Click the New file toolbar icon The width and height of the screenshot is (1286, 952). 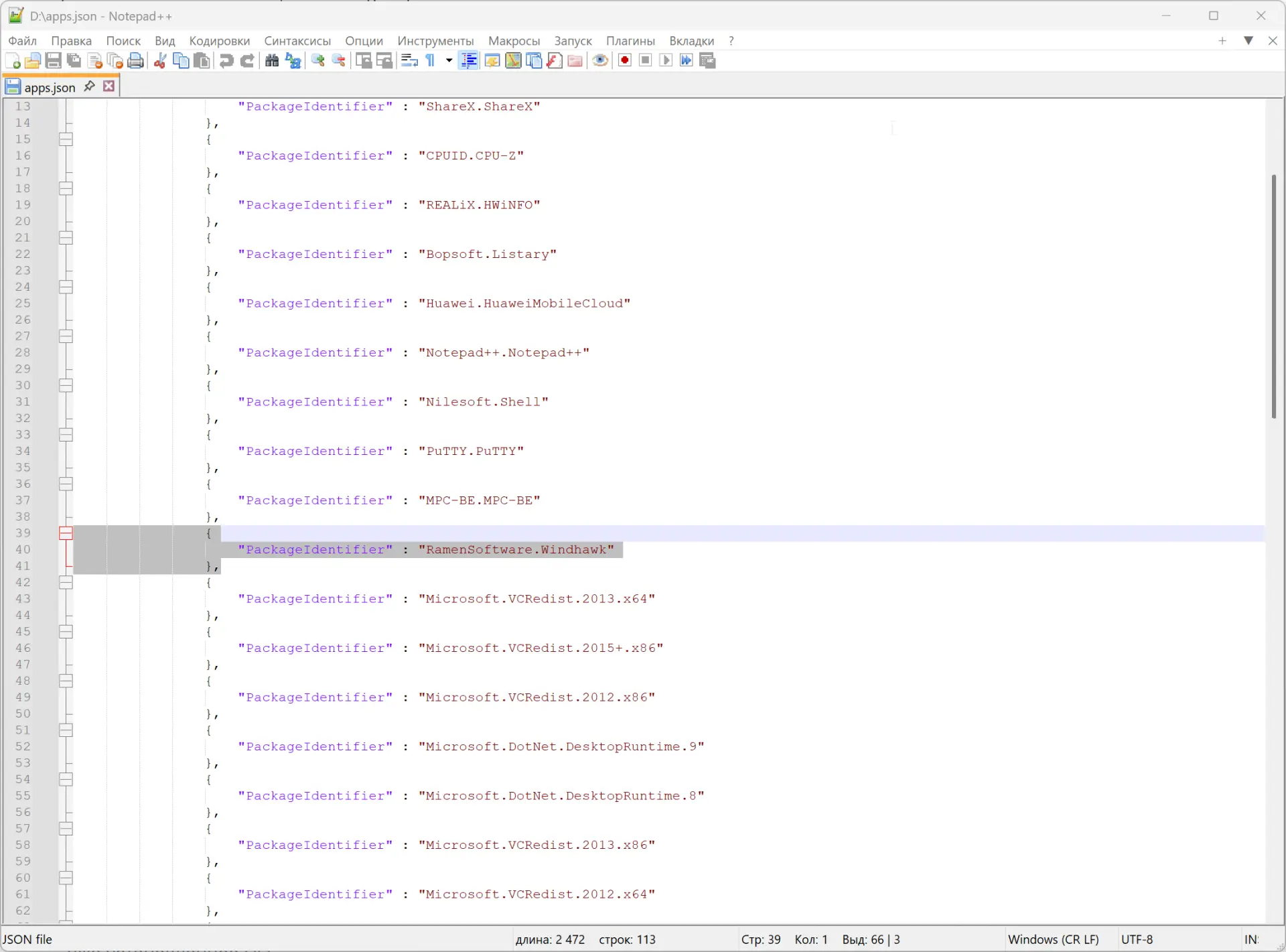point(13,61)
